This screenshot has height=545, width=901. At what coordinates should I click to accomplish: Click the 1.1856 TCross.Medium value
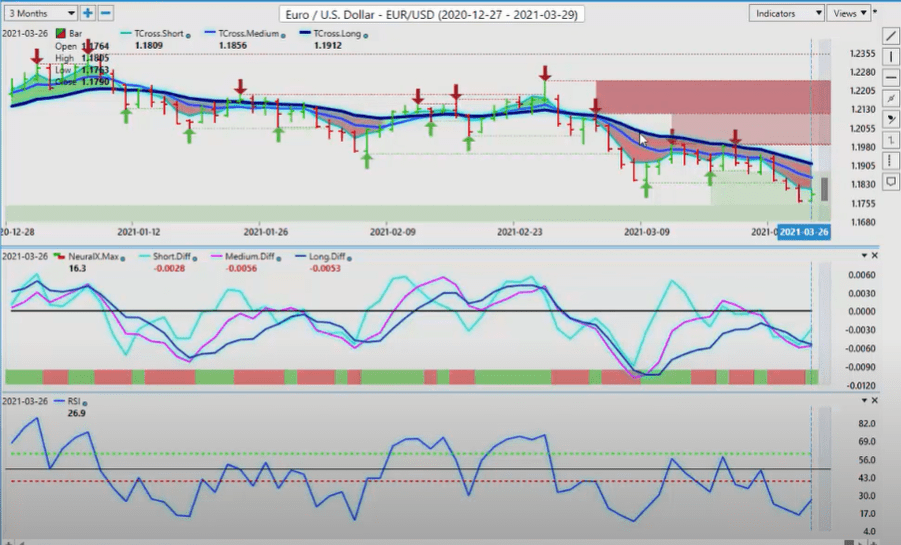coord(233,45)
